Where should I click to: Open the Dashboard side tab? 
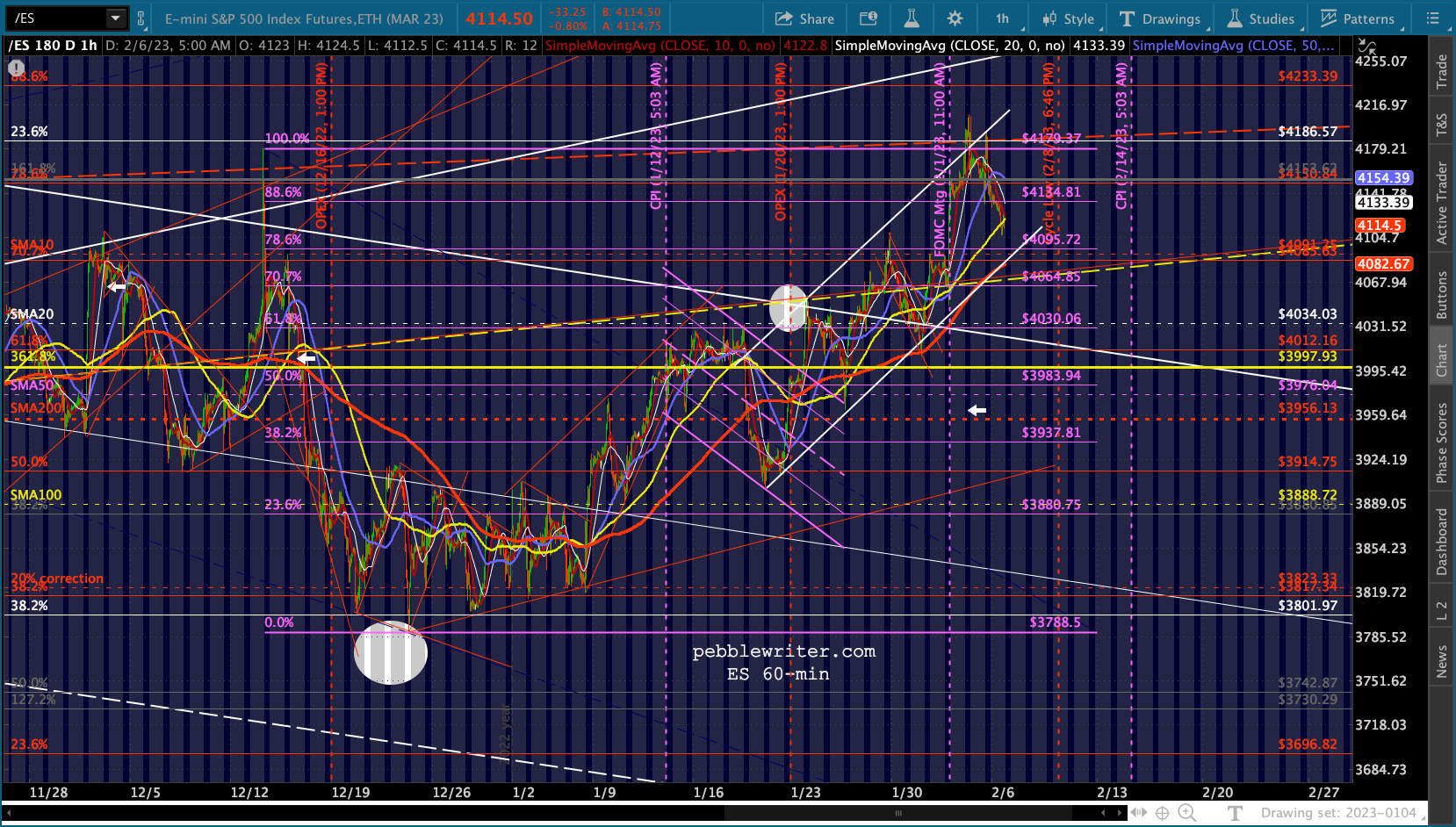click(x=1441, y=542)
